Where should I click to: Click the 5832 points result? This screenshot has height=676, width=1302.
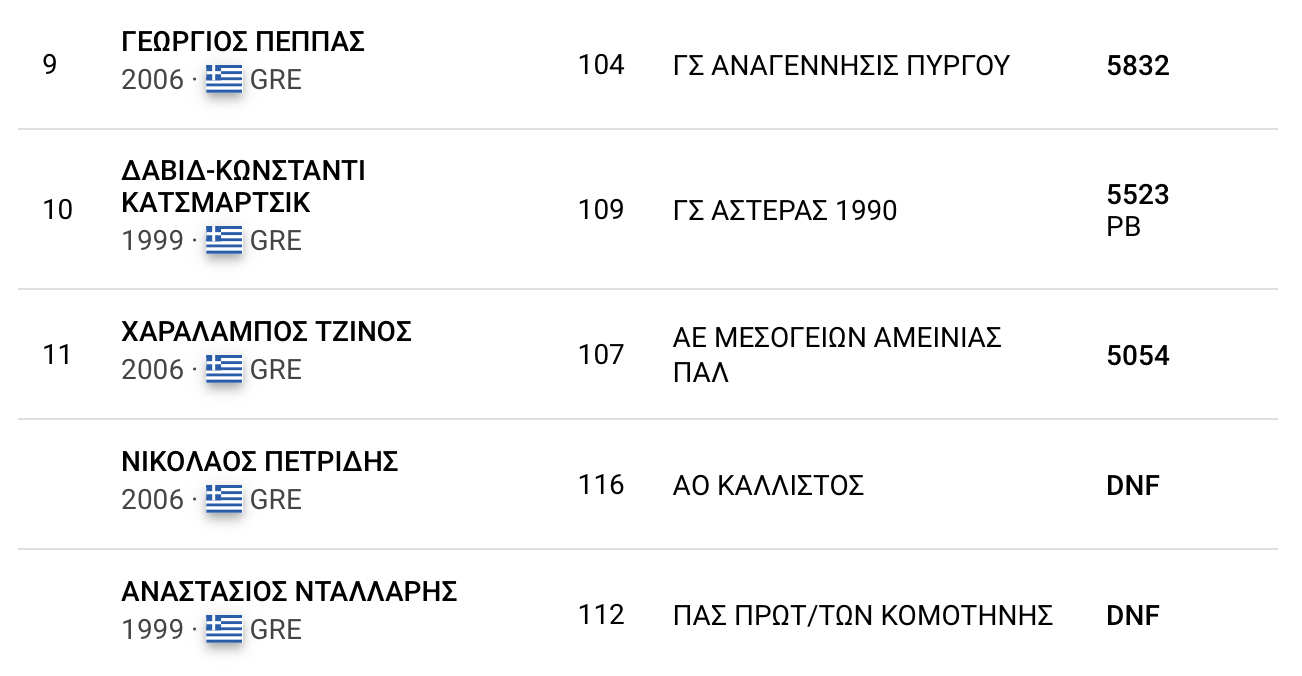click(1137, 66)
